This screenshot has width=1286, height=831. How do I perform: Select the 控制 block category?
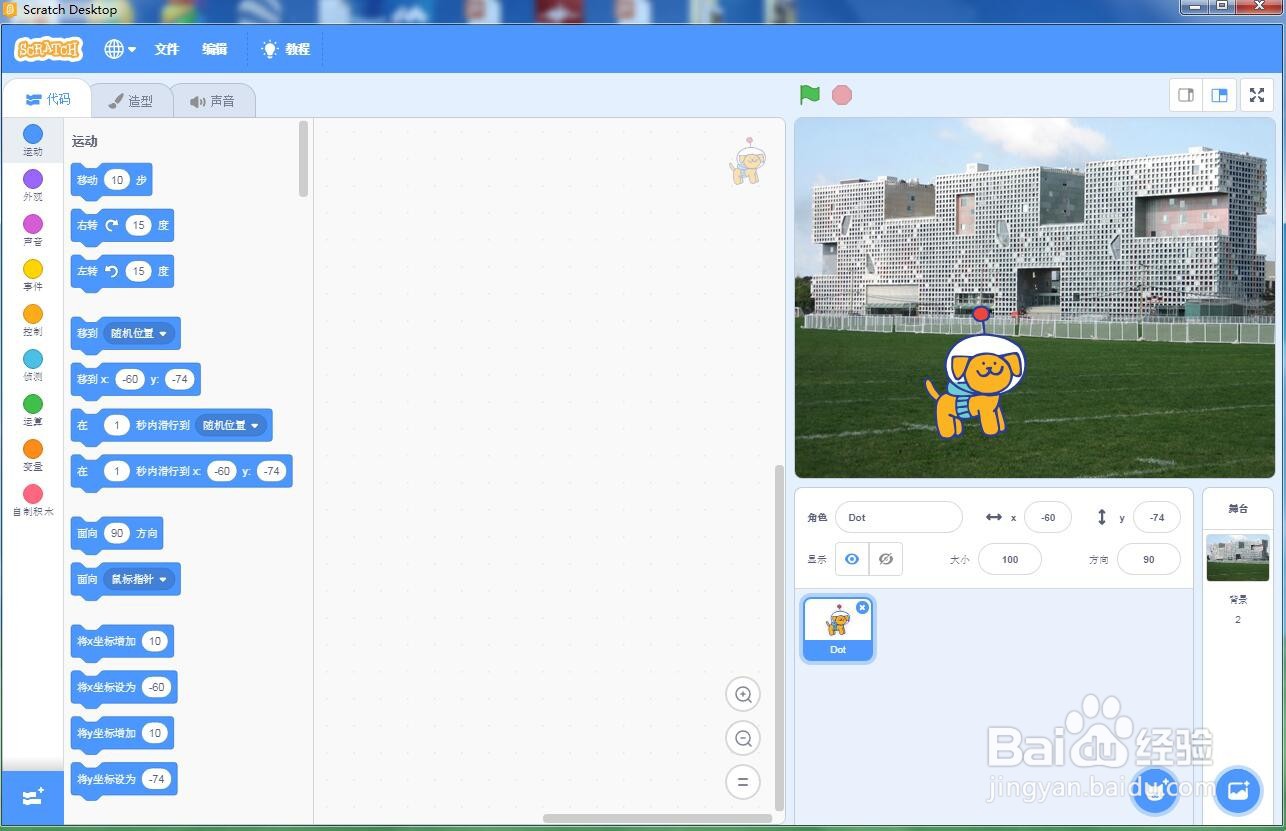click(x=33, y=321)
